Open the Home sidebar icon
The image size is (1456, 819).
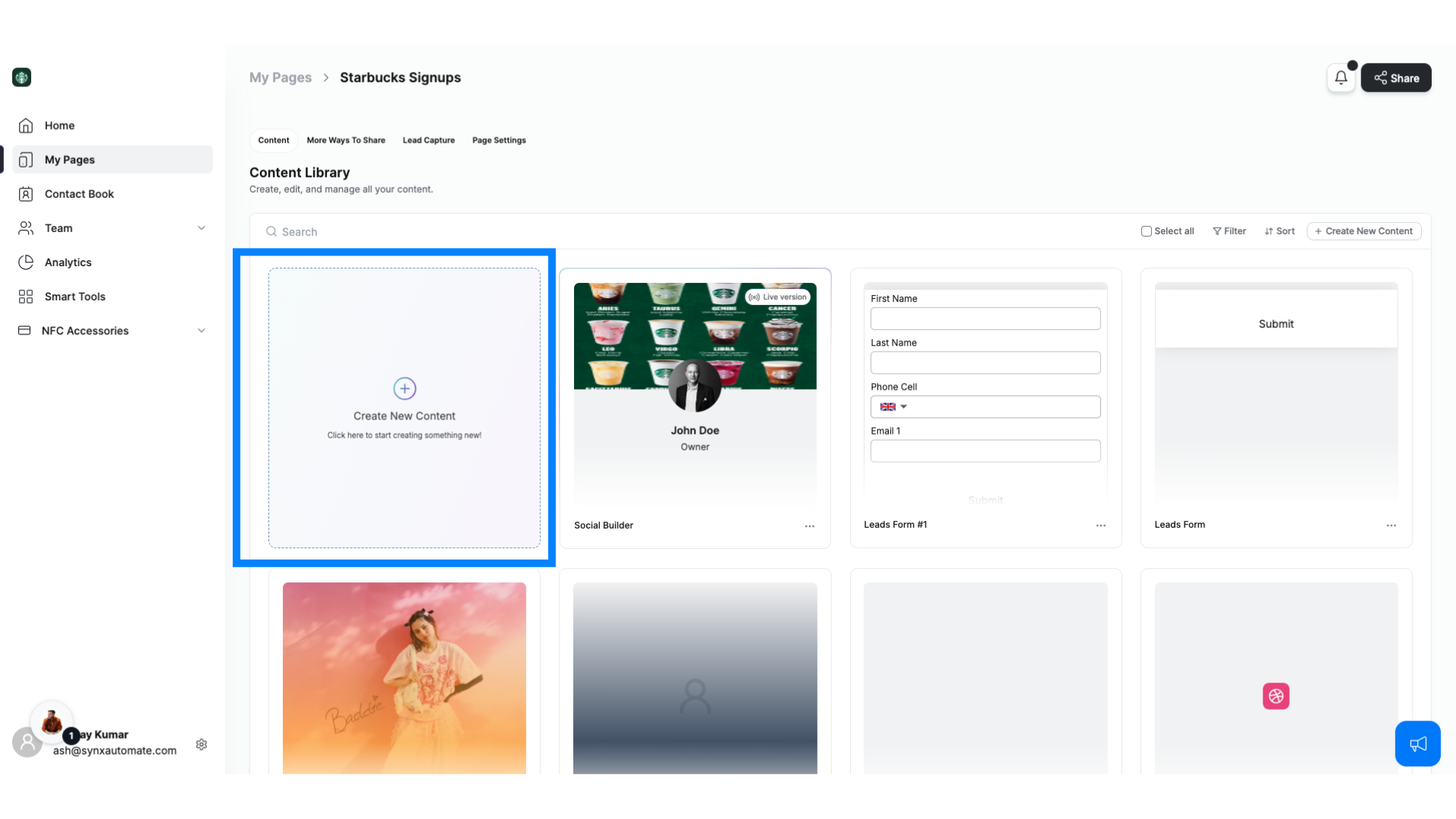(x=26, y=126)
